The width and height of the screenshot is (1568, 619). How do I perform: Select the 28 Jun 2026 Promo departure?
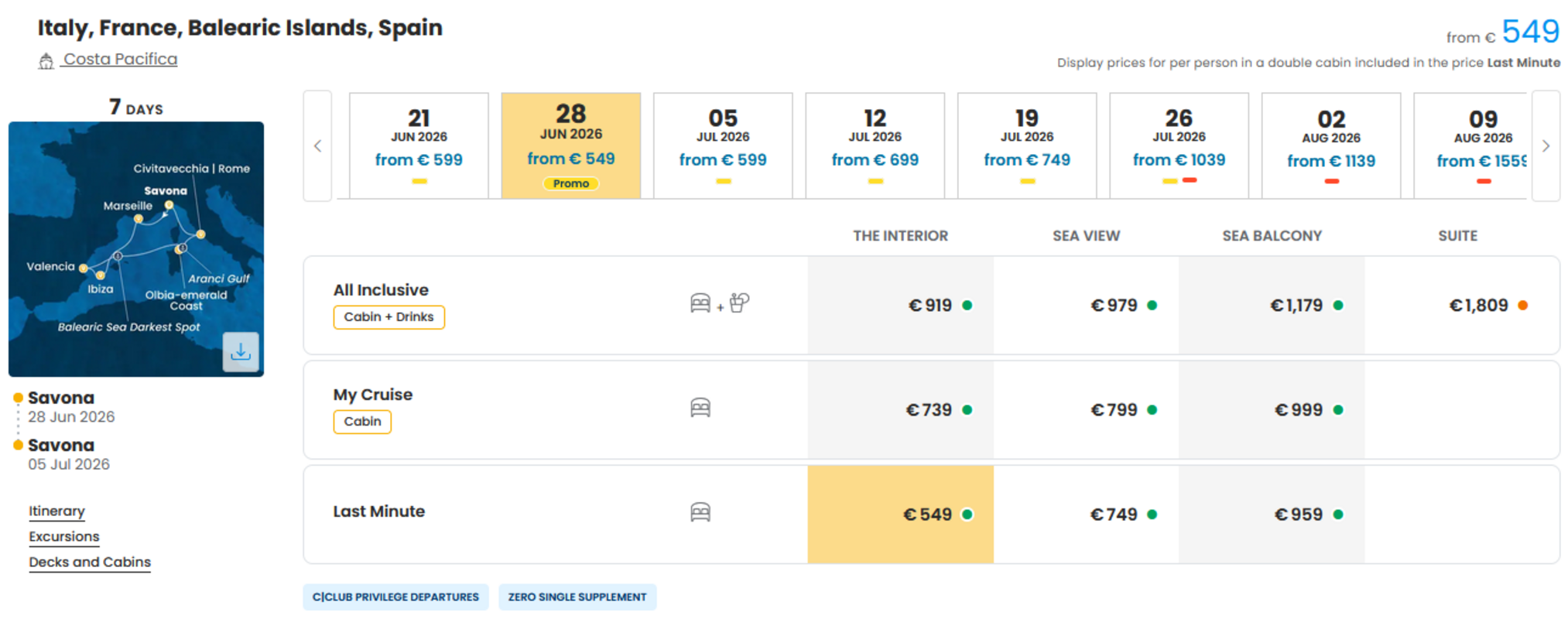pos(571,145)
